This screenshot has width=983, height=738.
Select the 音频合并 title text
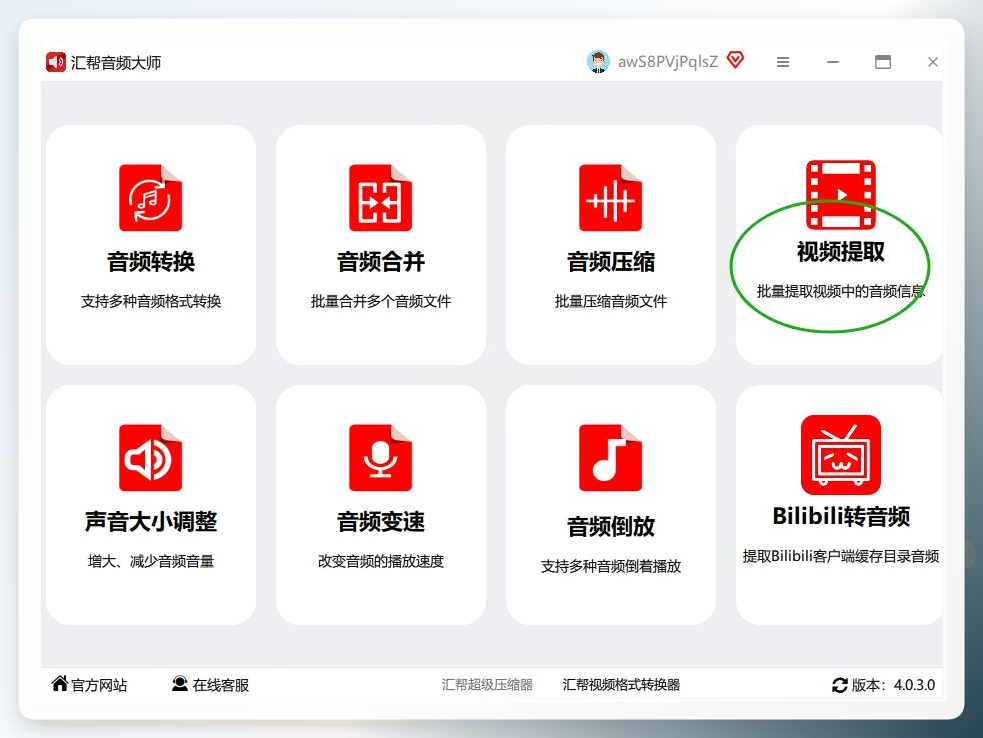pos(381,261)
